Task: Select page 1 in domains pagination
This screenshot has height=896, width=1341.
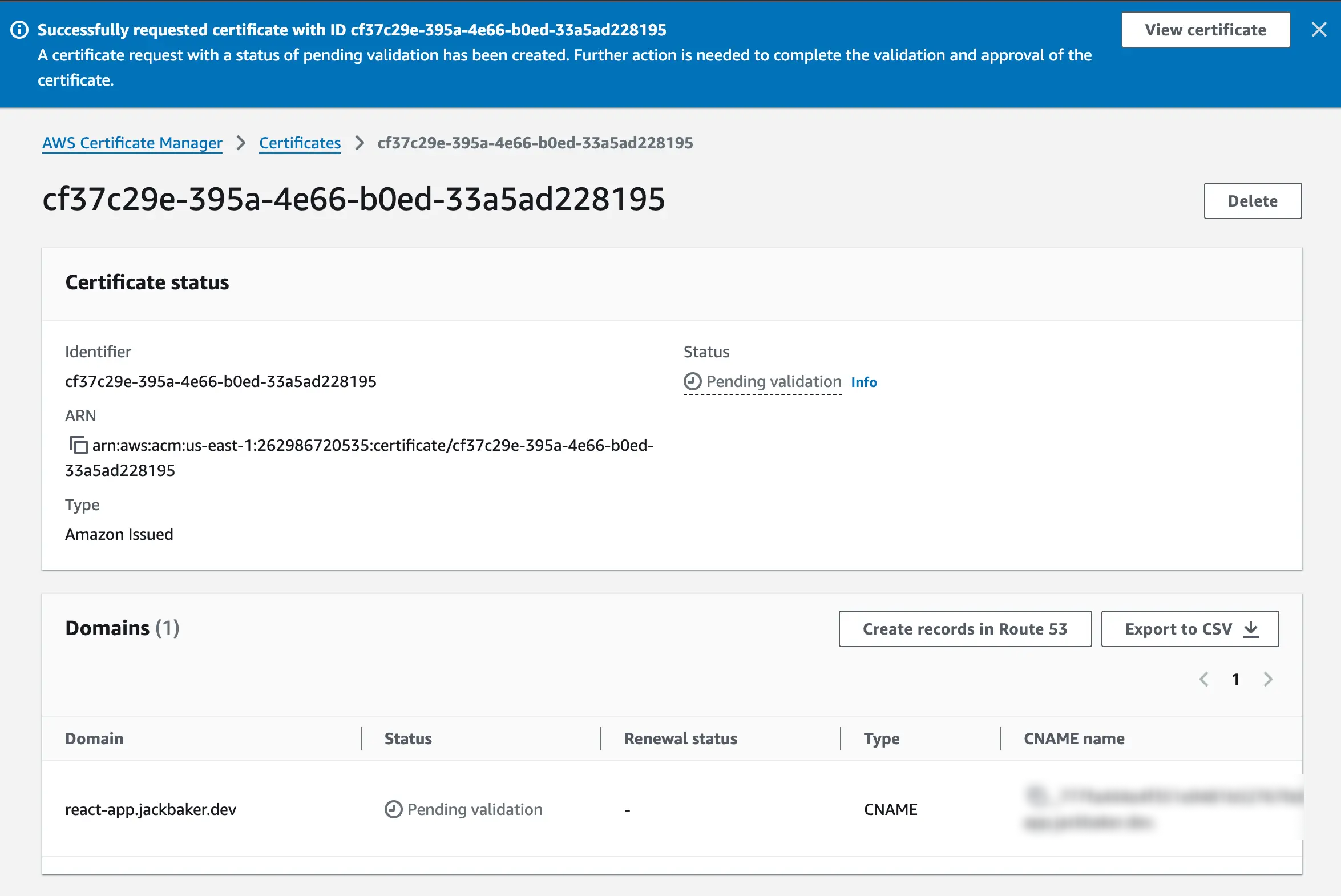Action: tap(1236, 680)
